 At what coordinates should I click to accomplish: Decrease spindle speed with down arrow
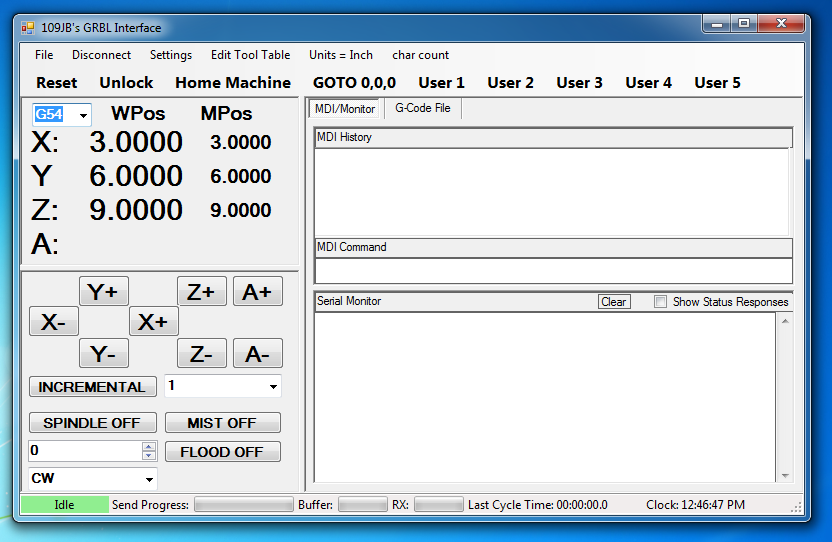pos(149,455)
